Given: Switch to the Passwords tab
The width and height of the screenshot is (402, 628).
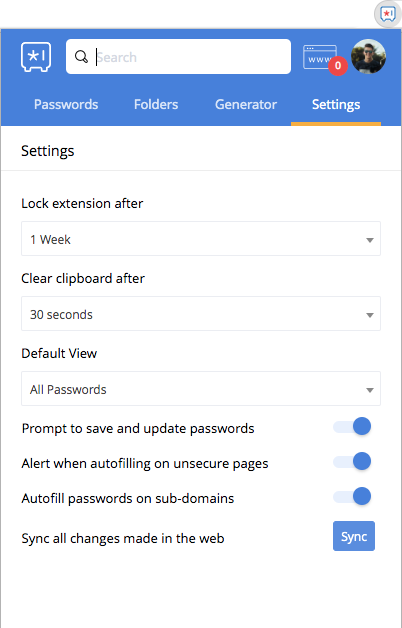Looking at the screenshot, I should [x=66, y=105].
